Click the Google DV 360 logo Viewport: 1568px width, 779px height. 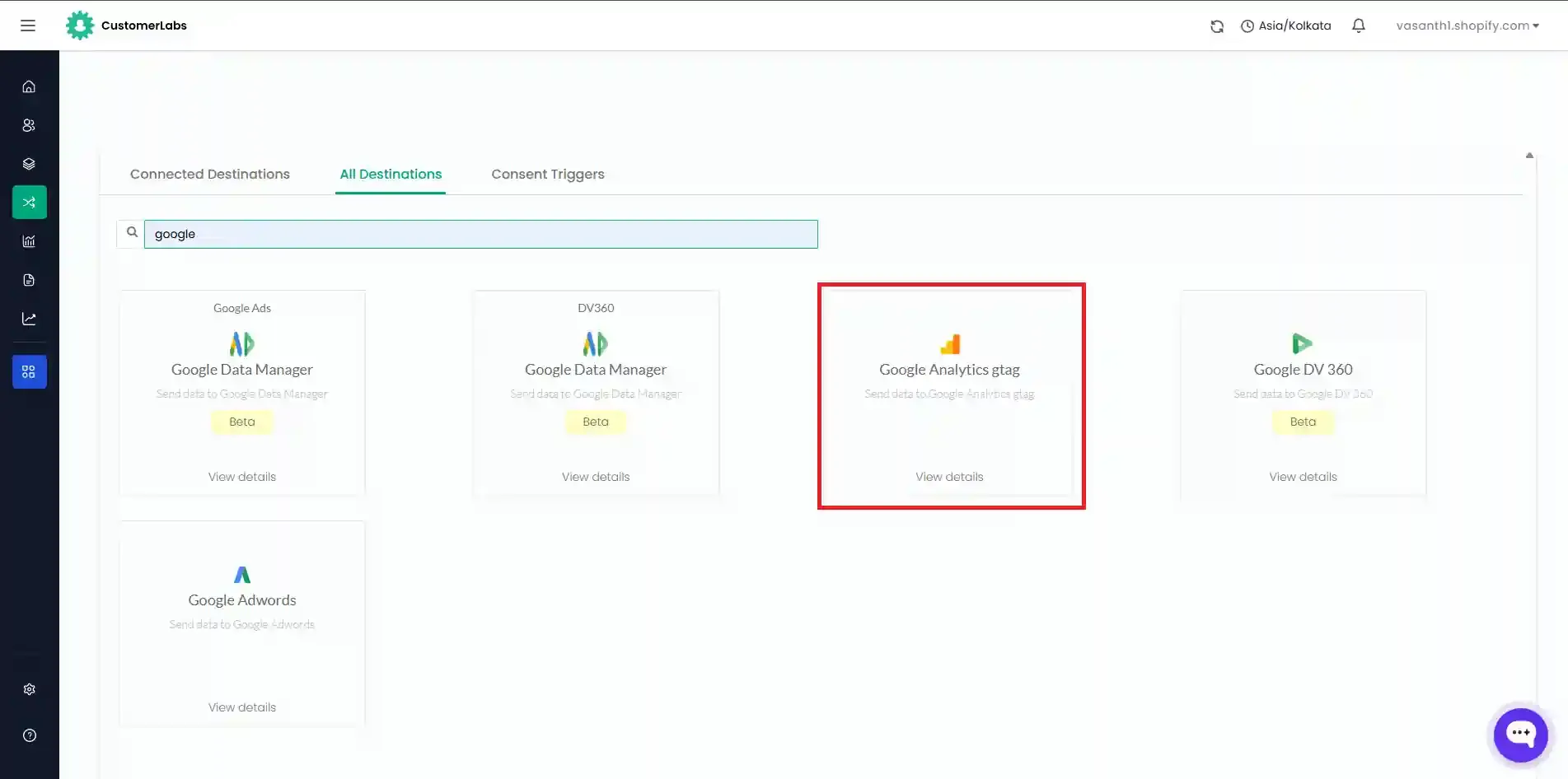[x=1303, y=343]
